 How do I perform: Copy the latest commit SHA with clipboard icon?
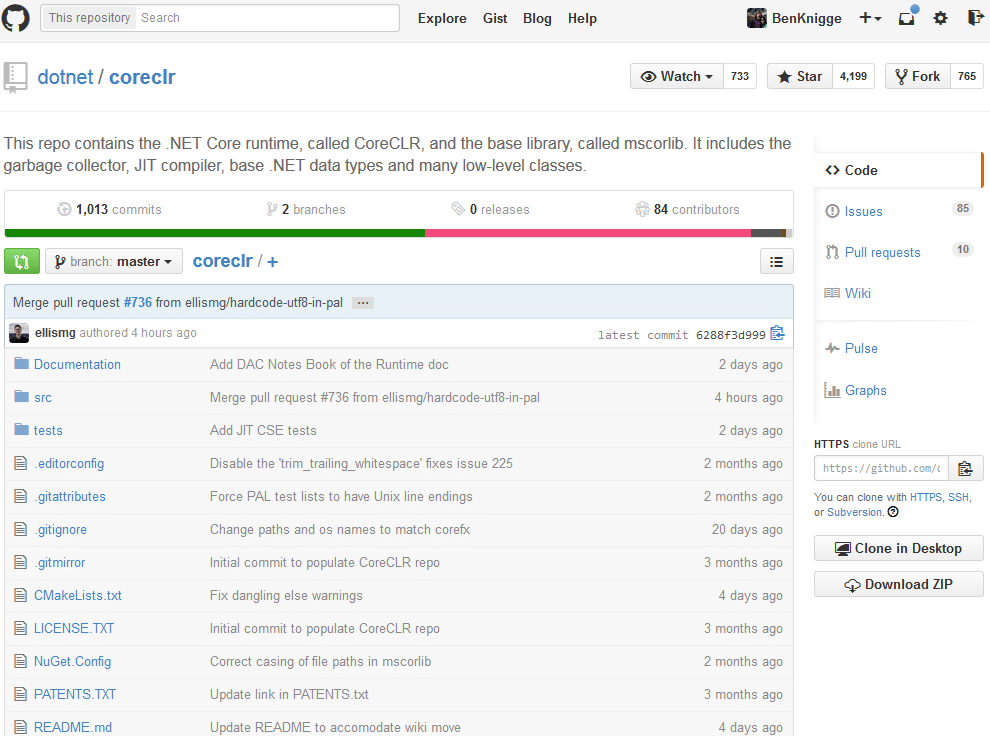point(777,332)
